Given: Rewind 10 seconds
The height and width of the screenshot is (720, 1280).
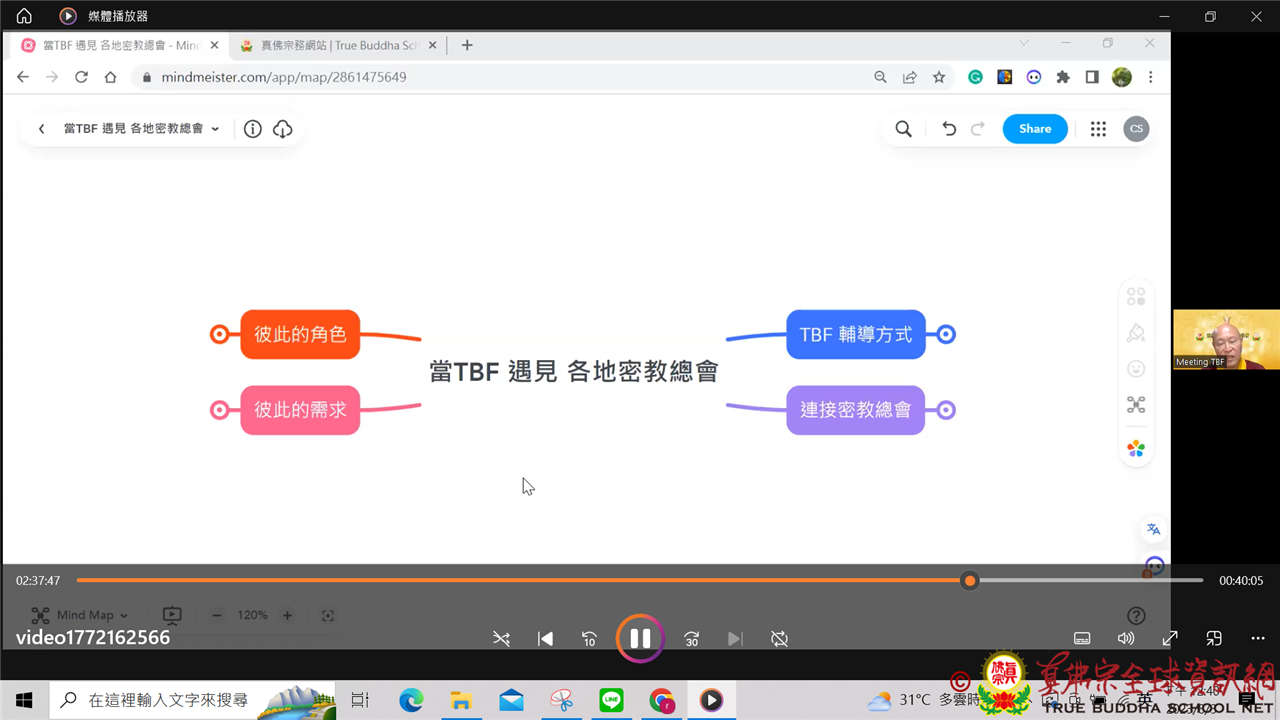Looking at the screenshot, I should tap(590, 639).
